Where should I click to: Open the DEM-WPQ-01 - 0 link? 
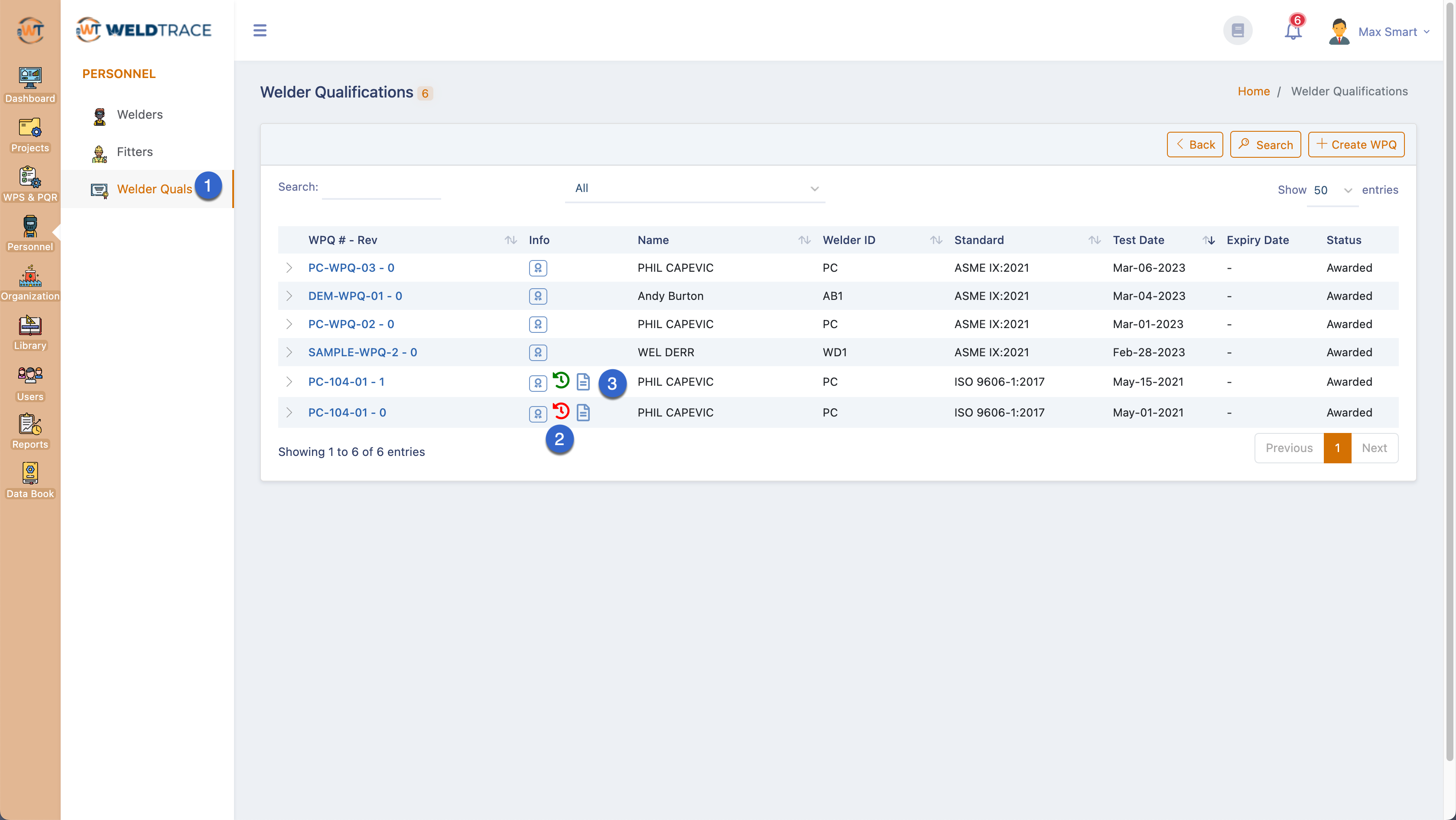(355, 296)
